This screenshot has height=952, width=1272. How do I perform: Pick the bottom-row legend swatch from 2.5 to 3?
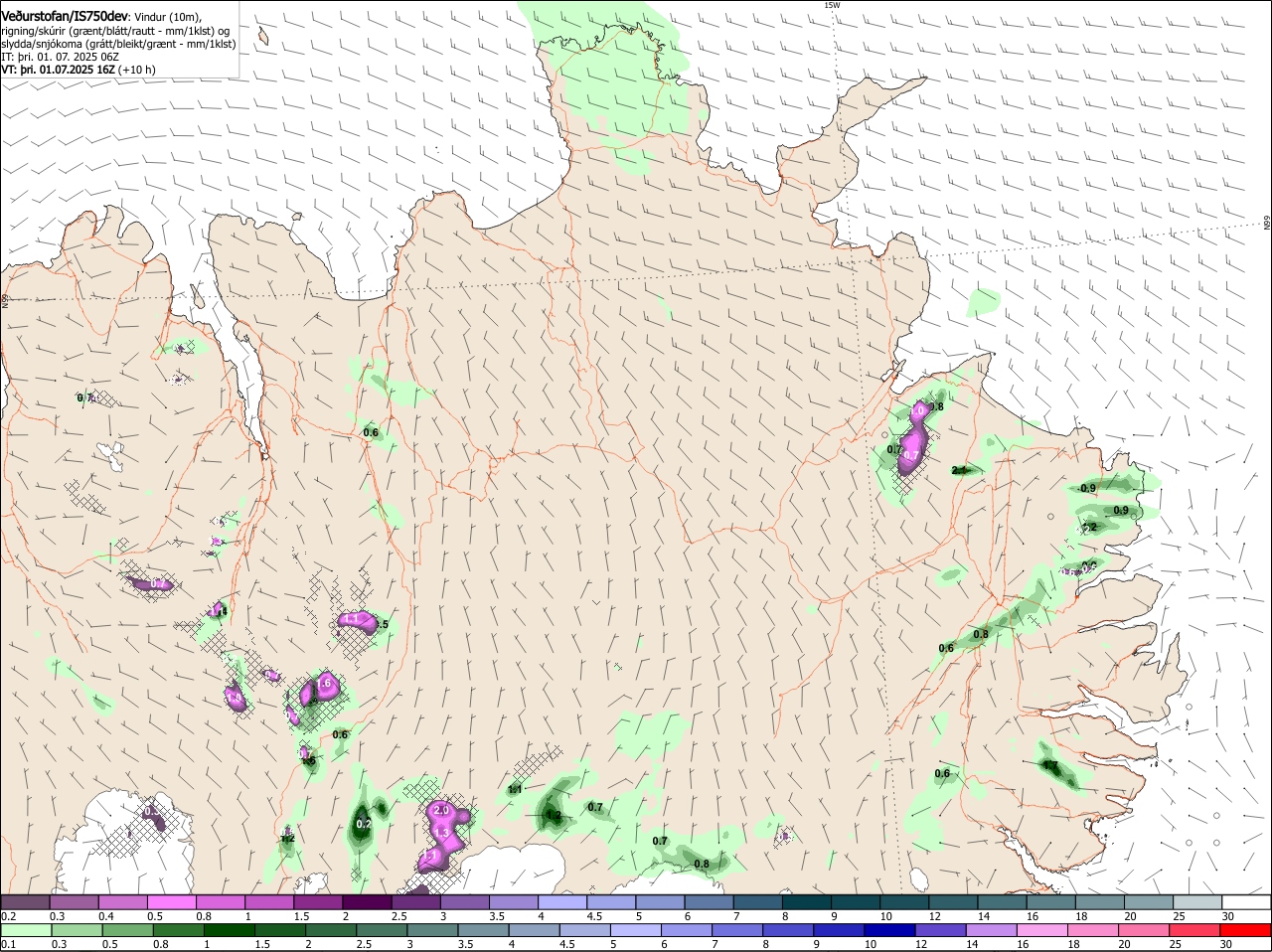381,930
